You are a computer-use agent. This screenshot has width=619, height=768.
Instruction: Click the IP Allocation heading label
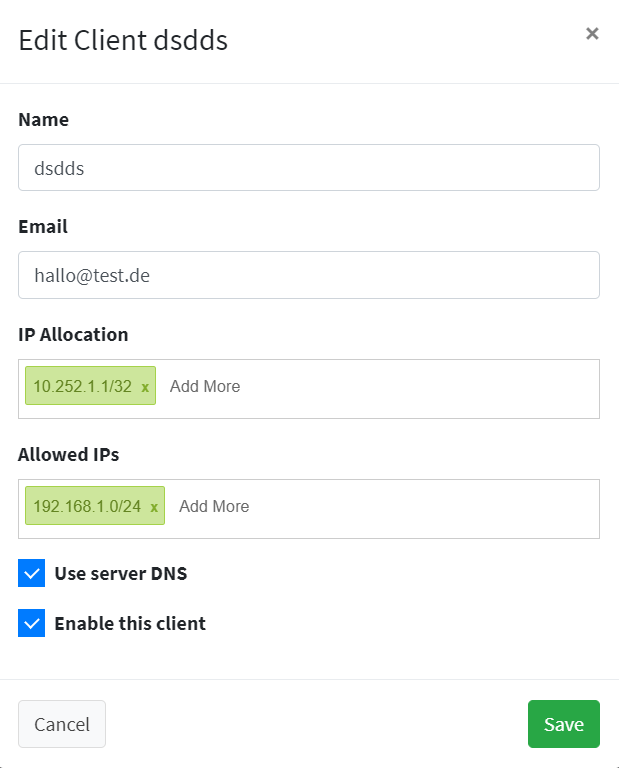(x=73, y=335)
